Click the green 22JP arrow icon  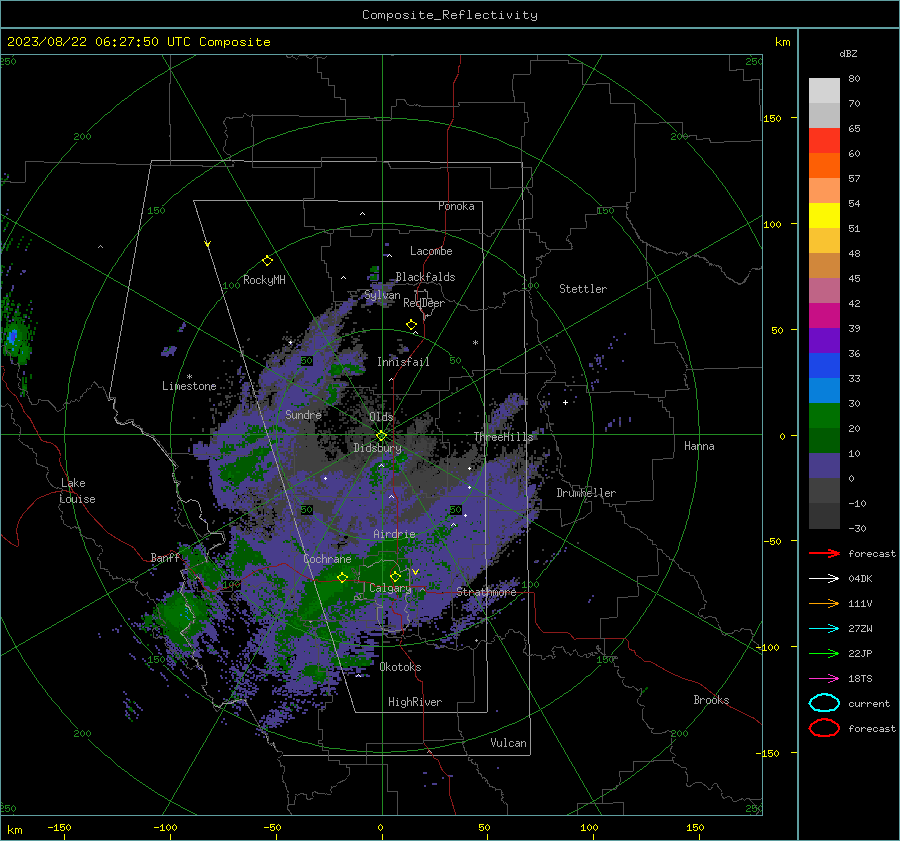tap(824, 653)
